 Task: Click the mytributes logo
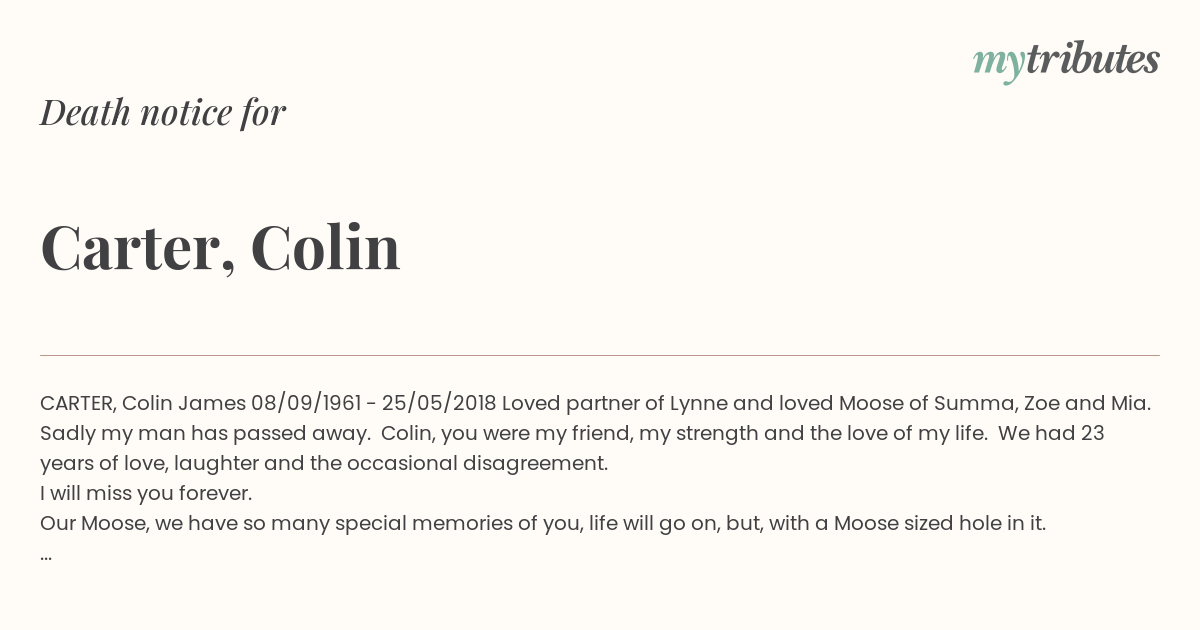click(1066, 62)
